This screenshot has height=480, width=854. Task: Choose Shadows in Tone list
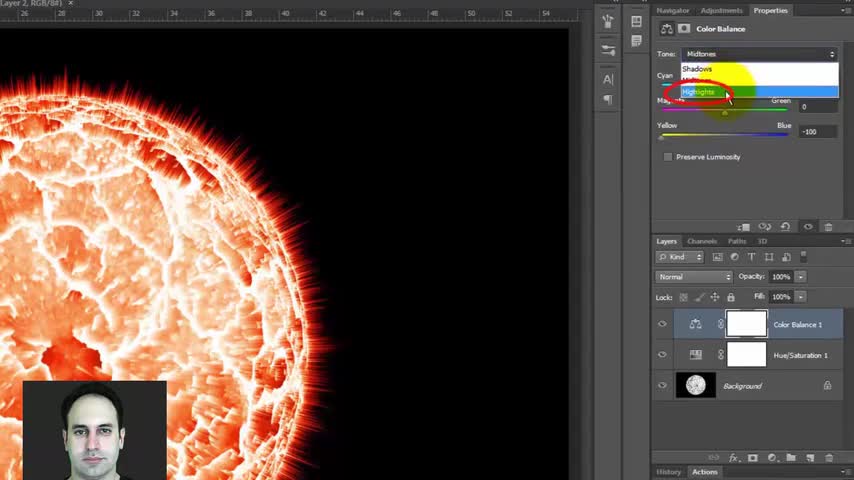759,69
